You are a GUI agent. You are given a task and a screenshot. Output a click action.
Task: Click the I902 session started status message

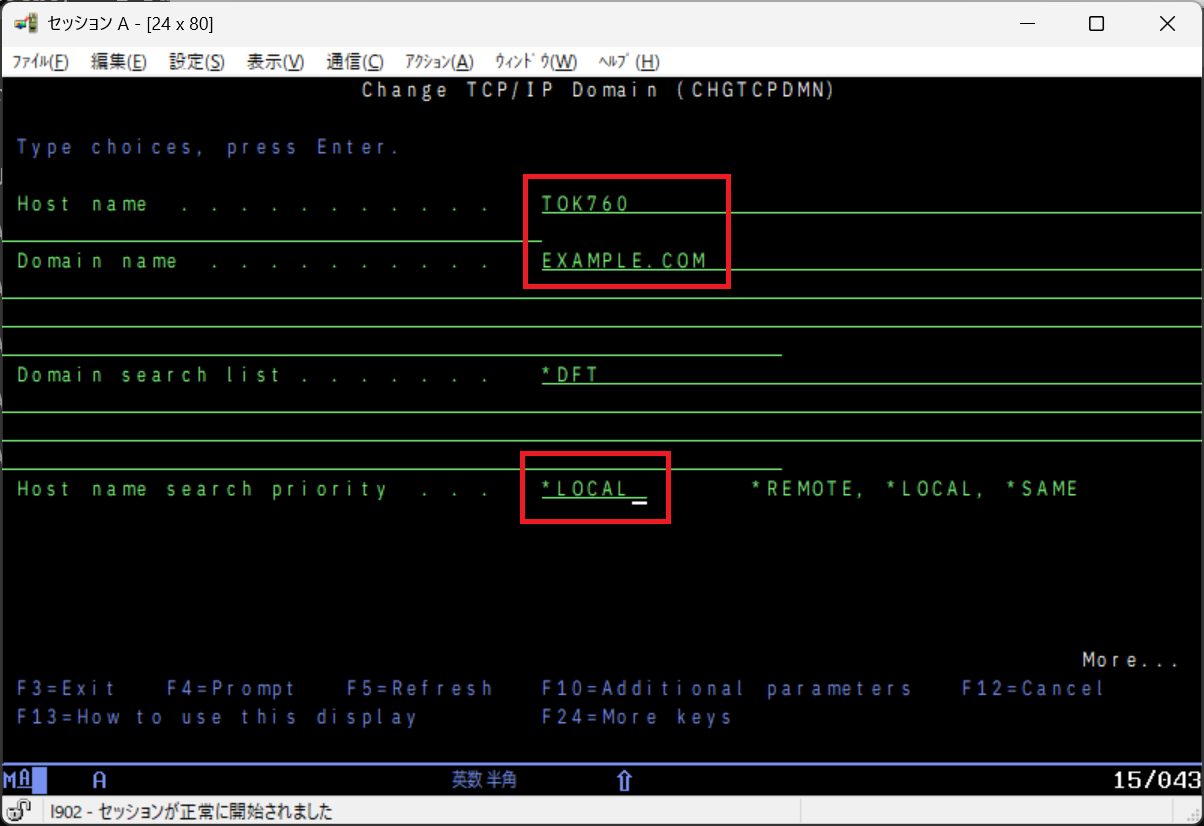pyautogui.click(x=192, y=812)
